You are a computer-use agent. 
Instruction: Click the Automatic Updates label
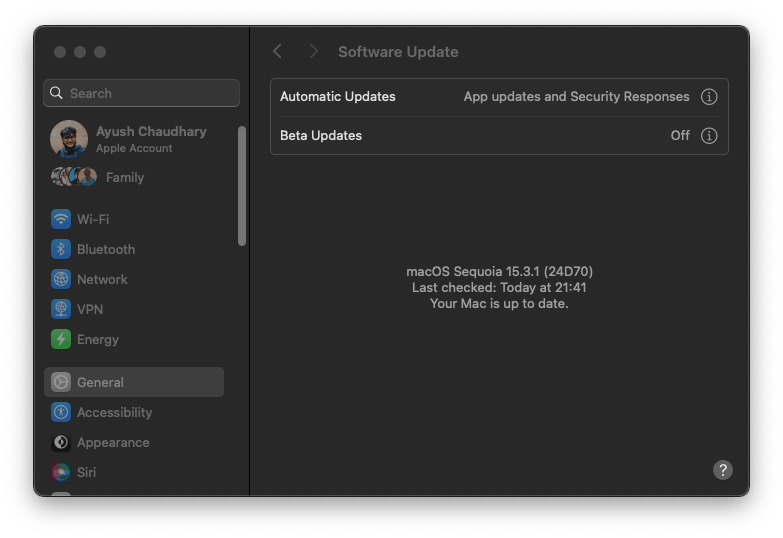click(x=338, y=96)
